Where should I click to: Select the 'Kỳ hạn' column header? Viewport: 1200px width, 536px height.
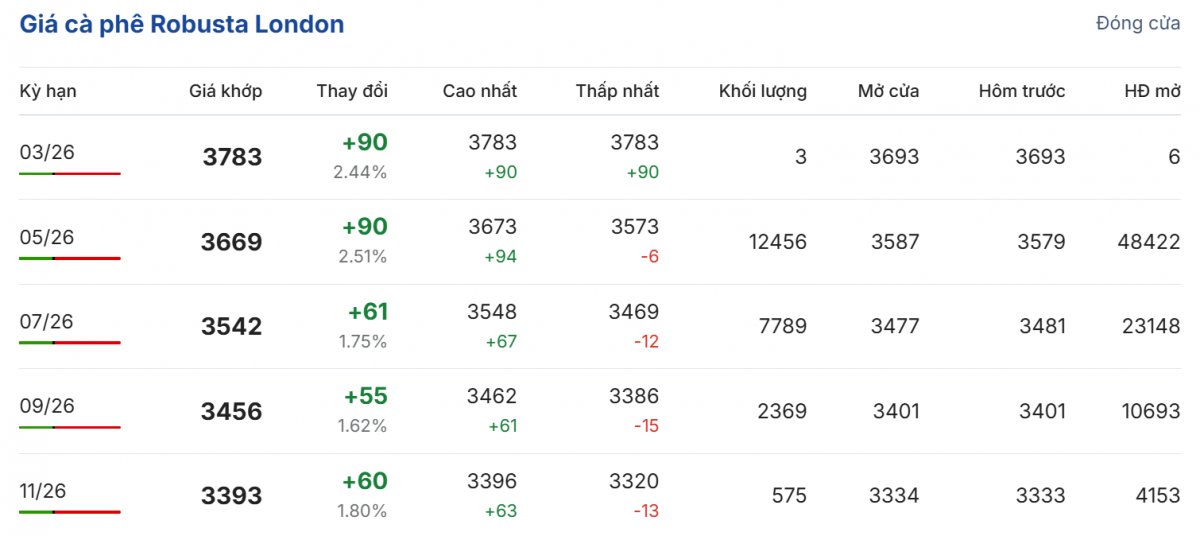click(48, 91)
